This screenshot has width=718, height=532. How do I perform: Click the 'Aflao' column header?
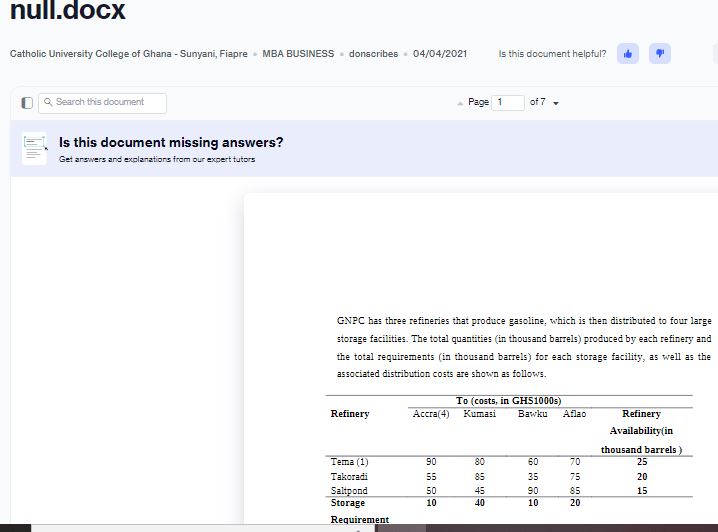pos(574,414)
